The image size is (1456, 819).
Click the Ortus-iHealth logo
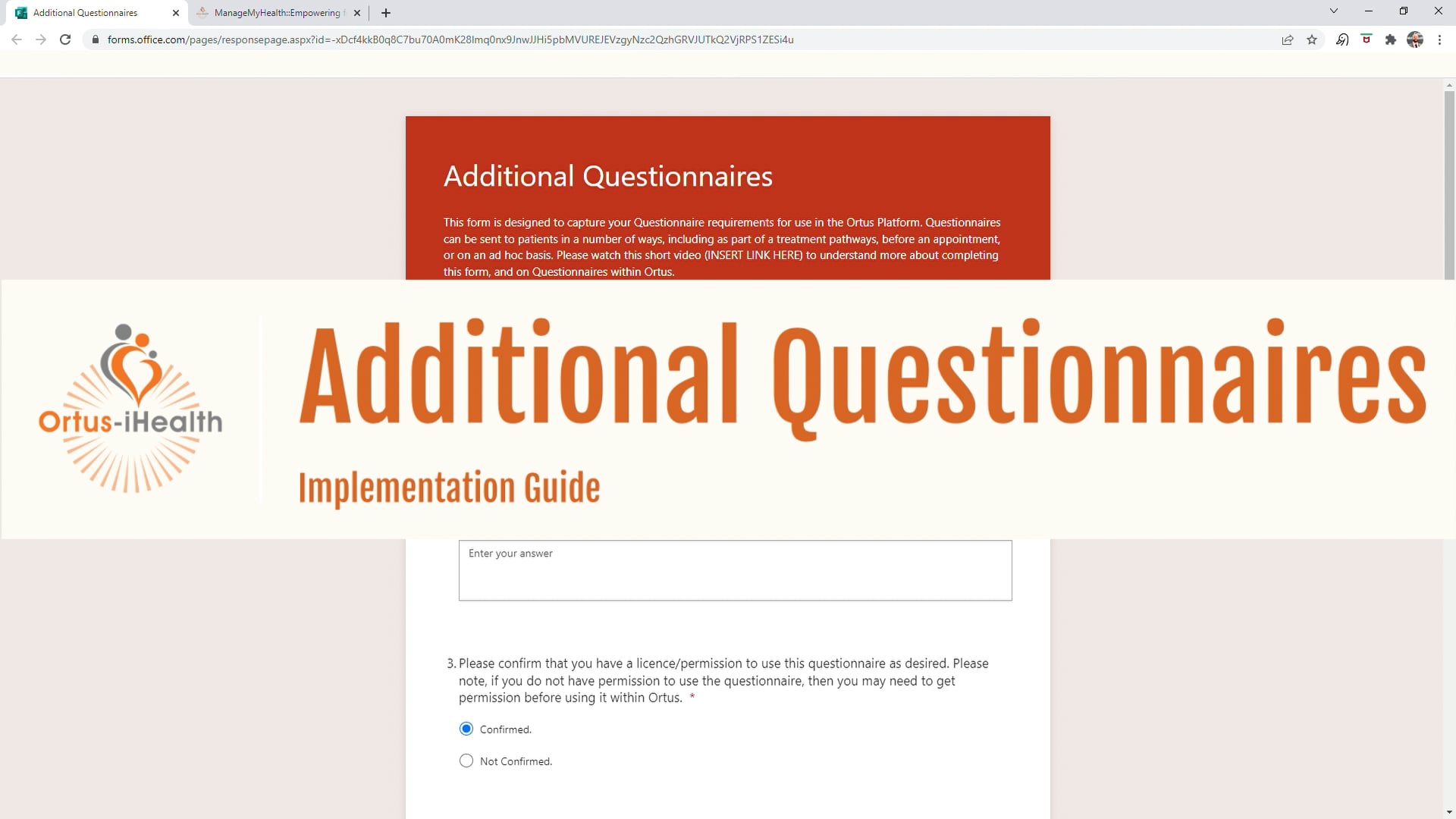click(130, 409)
